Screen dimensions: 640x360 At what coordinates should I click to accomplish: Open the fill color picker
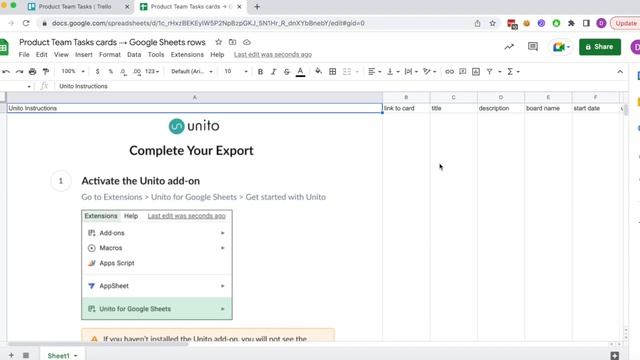point(318,71)
